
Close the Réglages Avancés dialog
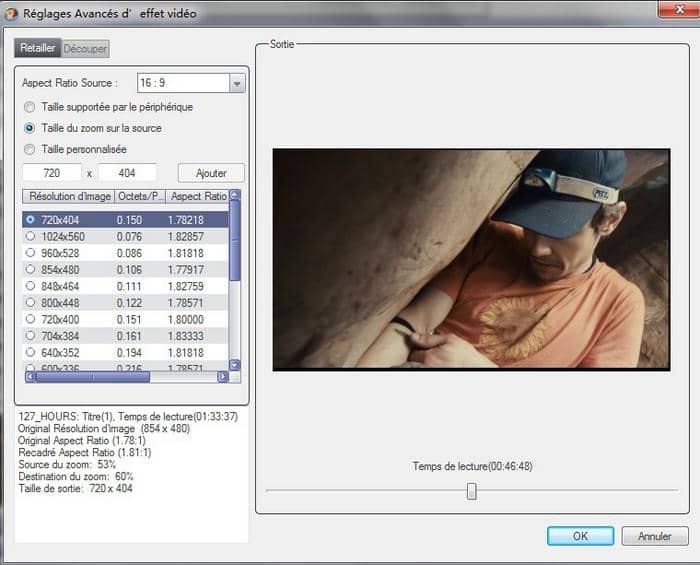point(679,9)
